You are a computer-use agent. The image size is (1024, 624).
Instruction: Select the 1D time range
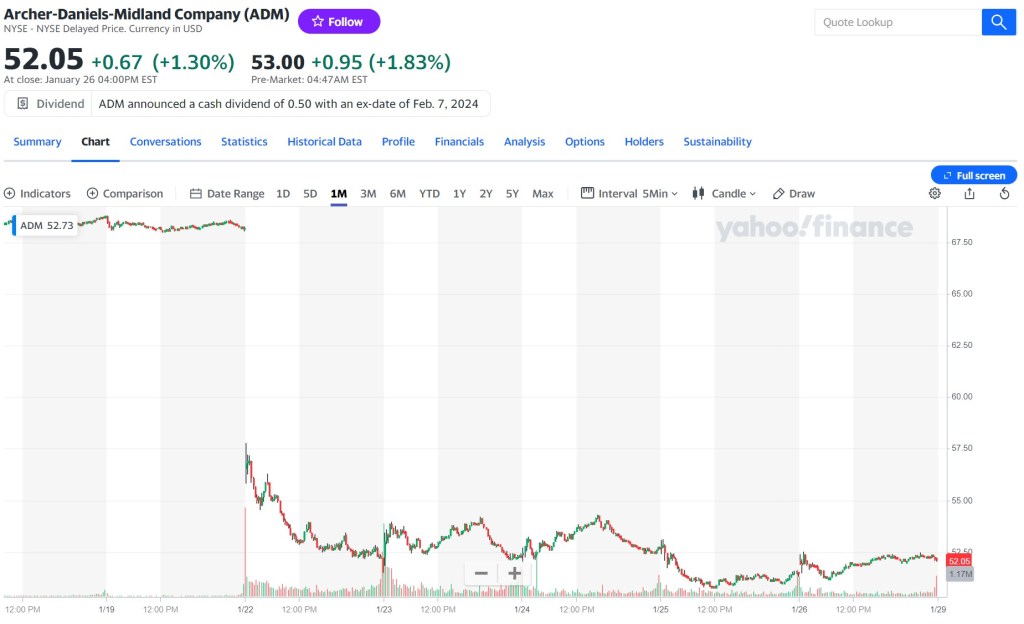(x=283, y=194)
